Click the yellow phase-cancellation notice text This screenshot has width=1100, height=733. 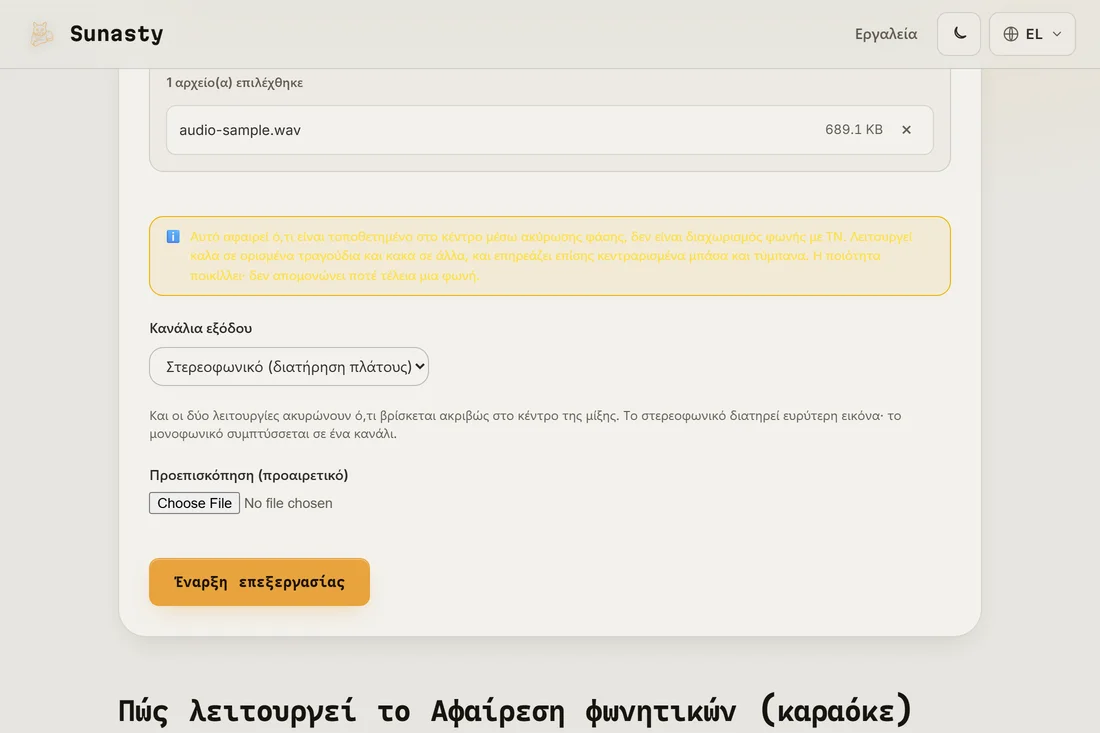(551, 256)
